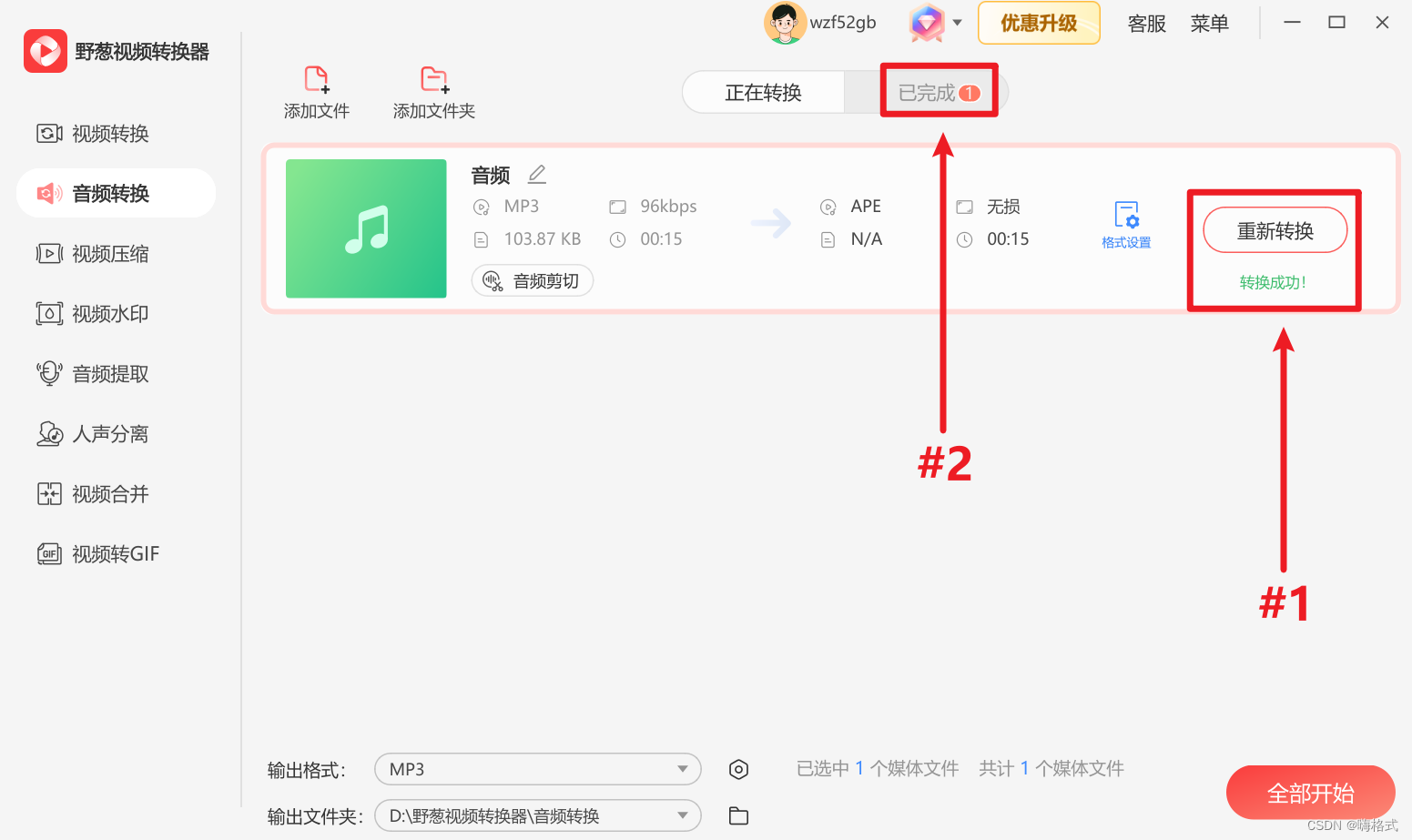Viewport: 1412px width, 840px height.
Task: Select 音频转换 in sidebar
Action: 116,193
